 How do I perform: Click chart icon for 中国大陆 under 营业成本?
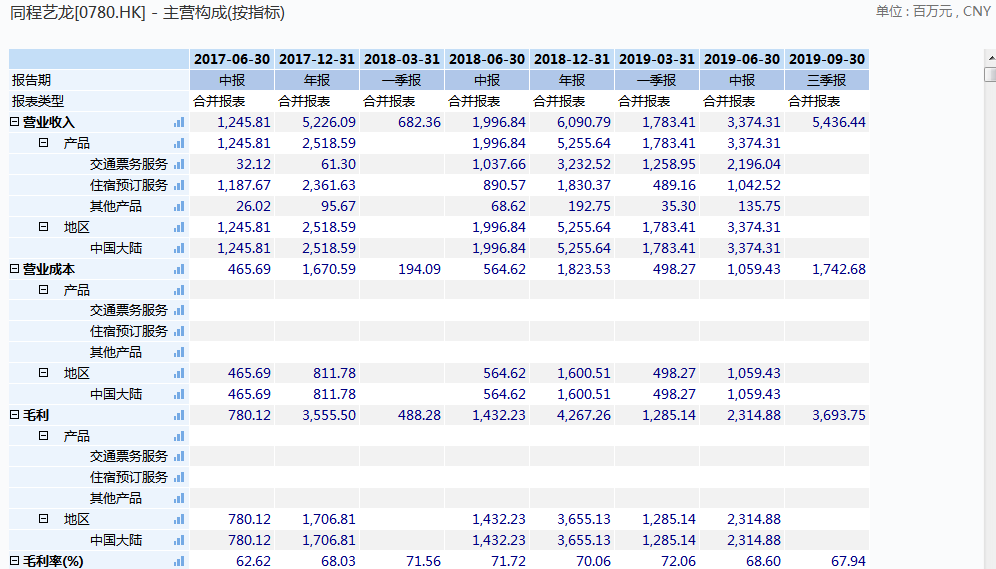[179, 394]
